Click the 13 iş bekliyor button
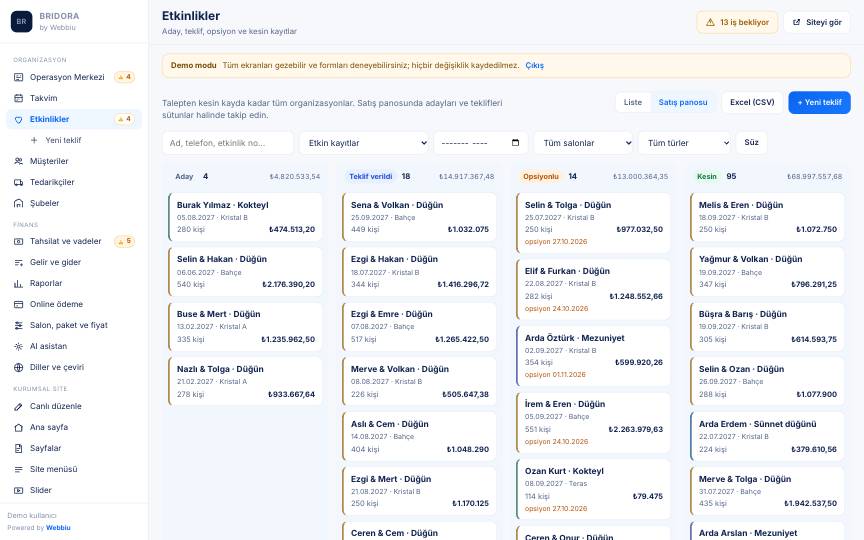The width and height of the screenshot is (864, 540). 737,23
